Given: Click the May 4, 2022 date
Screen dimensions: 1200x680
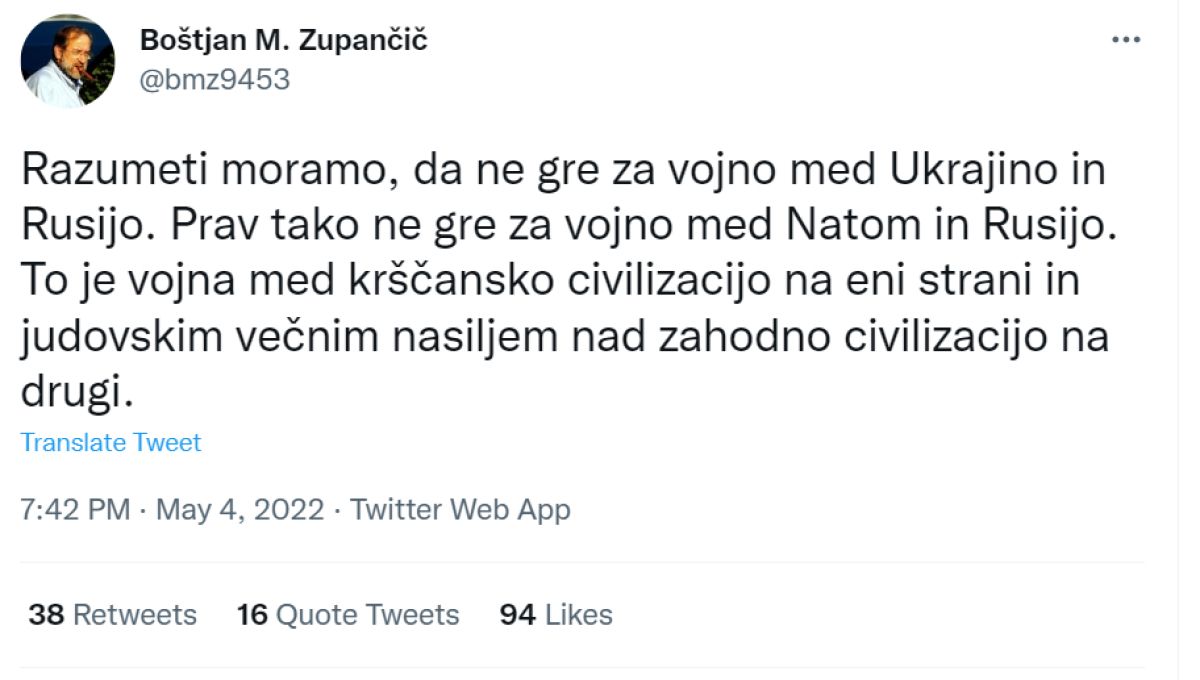Looking at the screenshot, I should pos(240,510).
